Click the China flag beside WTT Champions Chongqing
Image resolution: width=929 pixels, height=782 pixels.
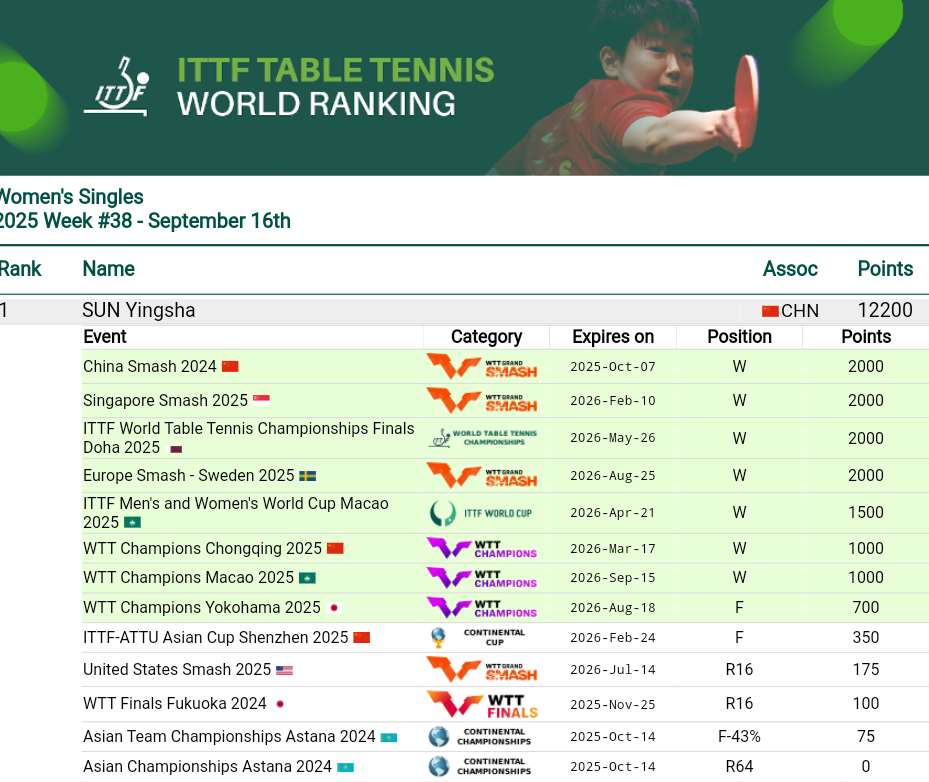[335, 549]
